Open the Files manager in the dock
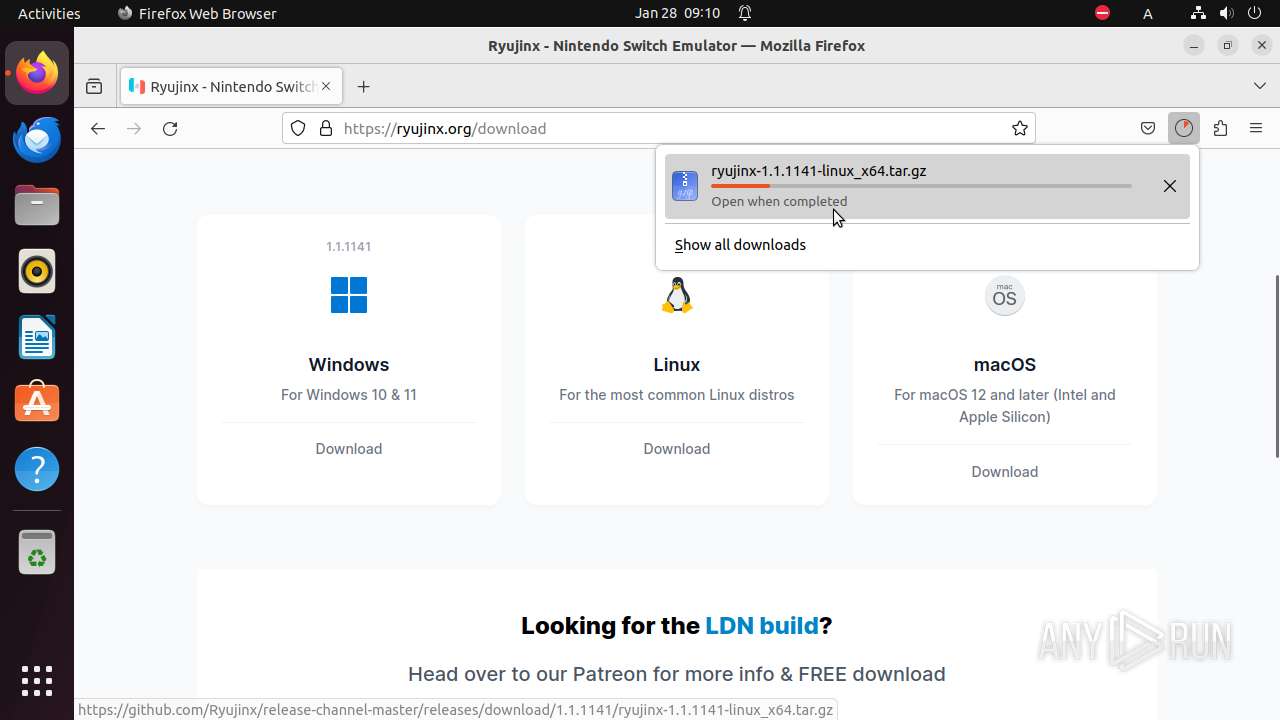 point(37,205)
